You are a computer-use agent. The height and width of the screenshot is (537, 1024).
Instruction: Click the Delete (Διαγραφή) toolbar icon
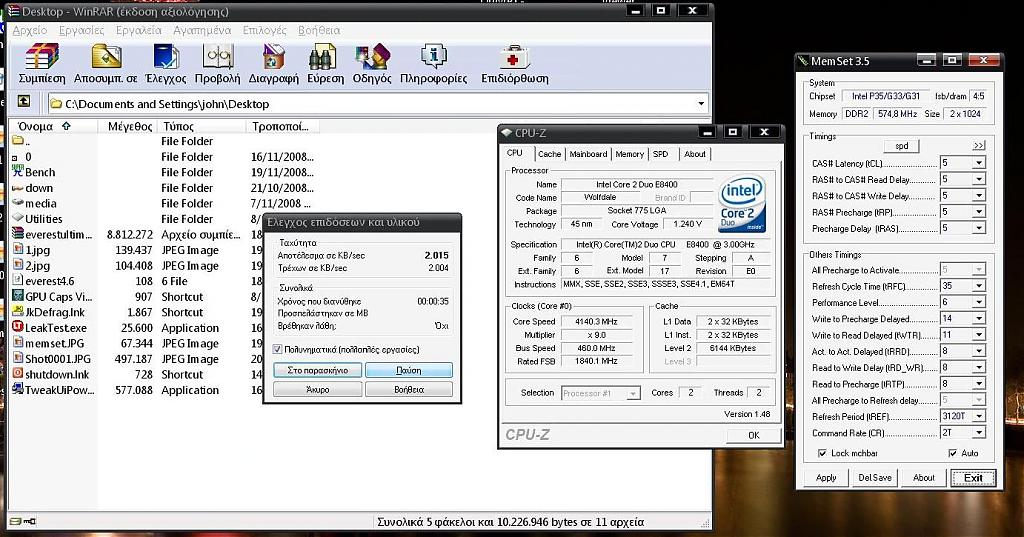click(274, 57)
